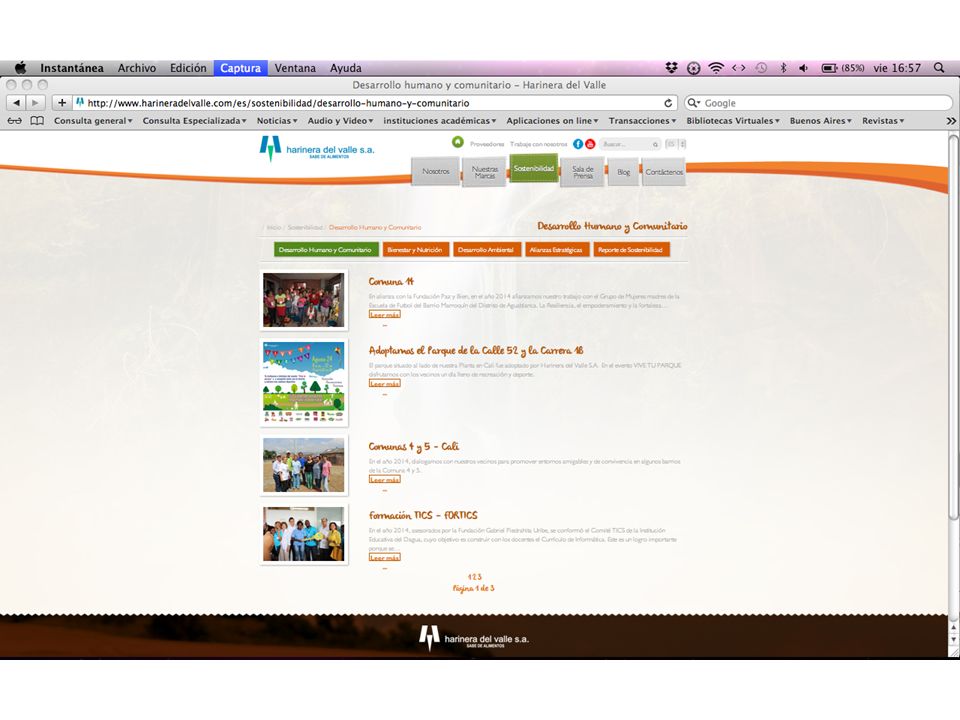Show more bookmarks with the double chevron
The image size is (960, 720).
pos(951,121)
